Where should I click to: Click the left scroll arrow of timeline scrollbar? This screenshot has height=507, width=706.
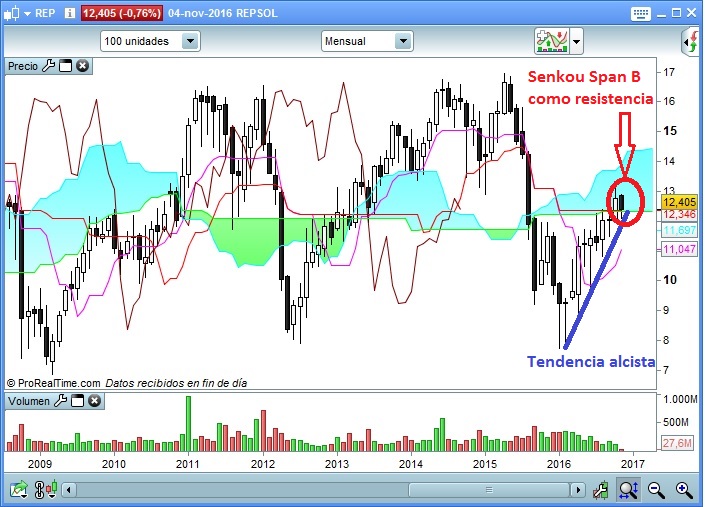click(68, 489)
